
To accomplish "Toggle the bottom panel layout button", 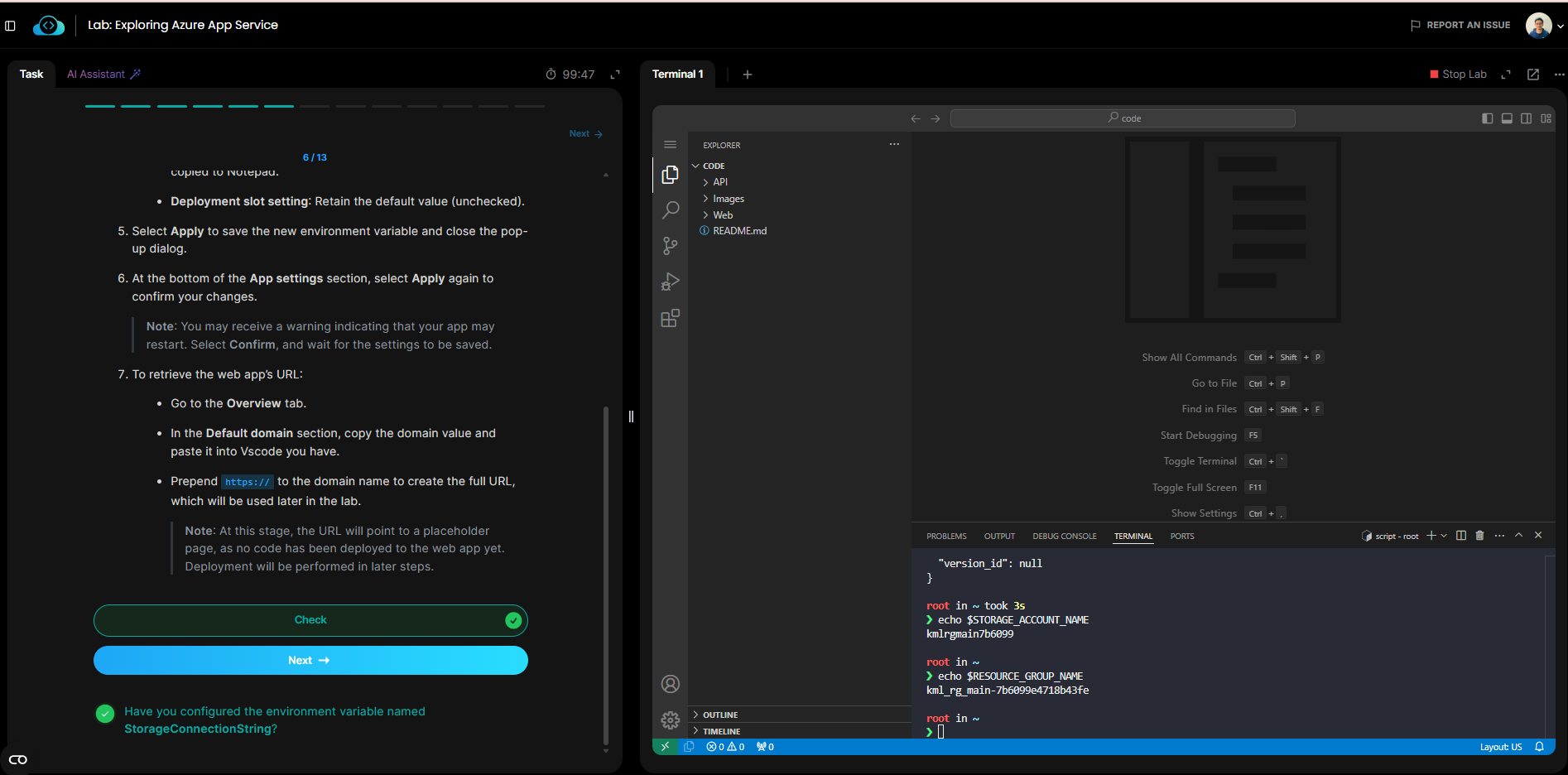I will [x=1507, y=118].
